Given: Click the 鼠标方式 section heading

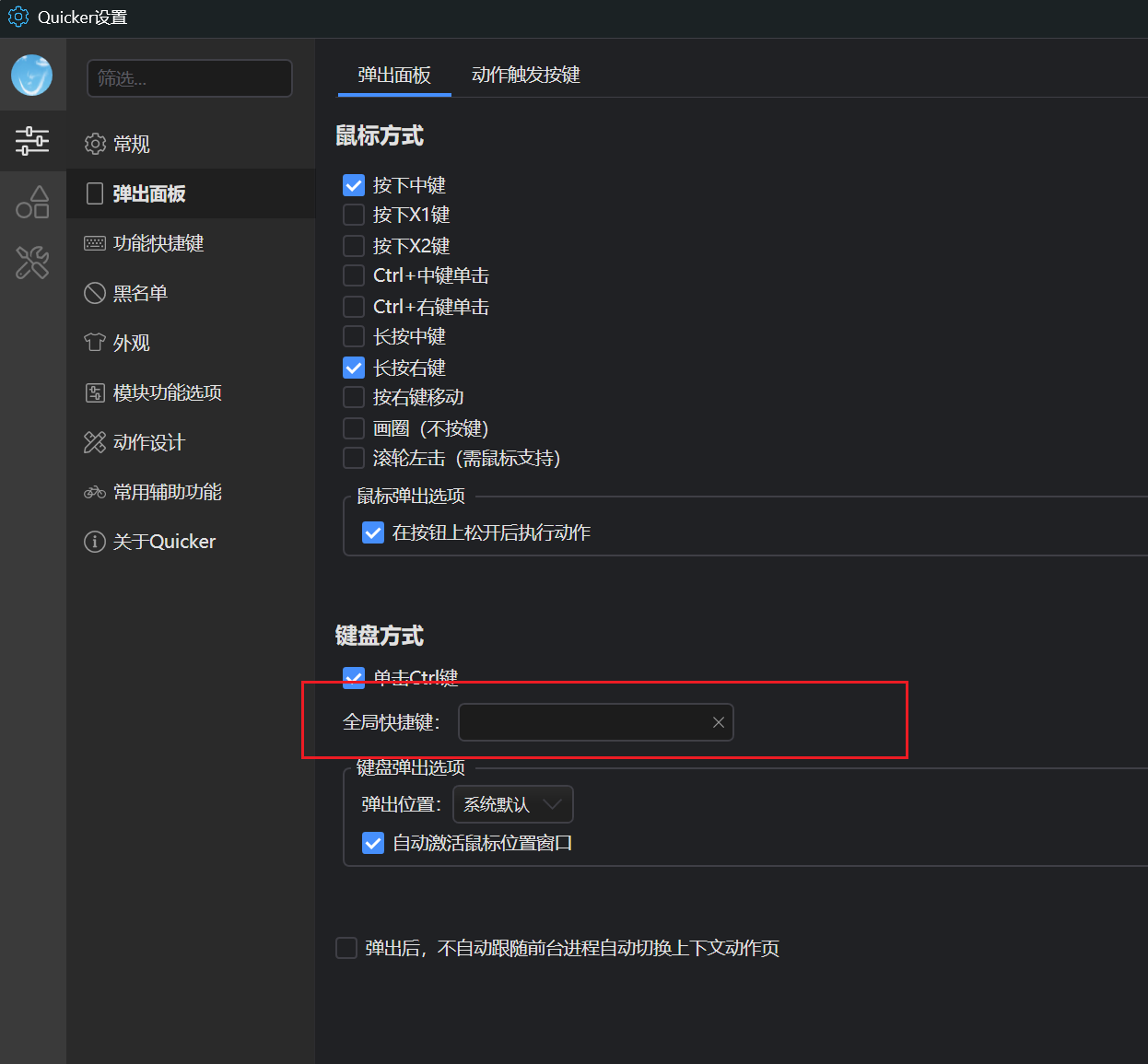Looking at the screenshot, I should pos(380,135).
